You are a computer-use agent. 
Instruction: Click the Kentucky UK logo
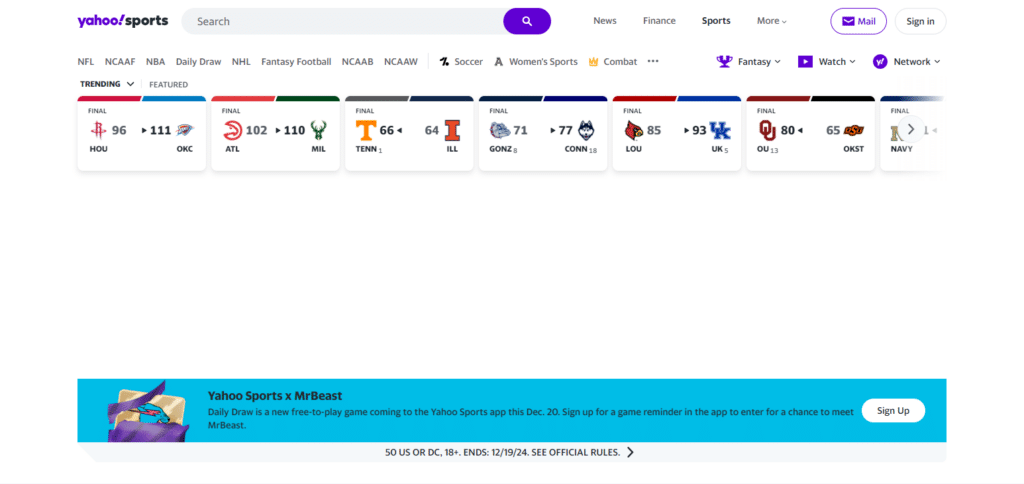click(x=720, y=131)
